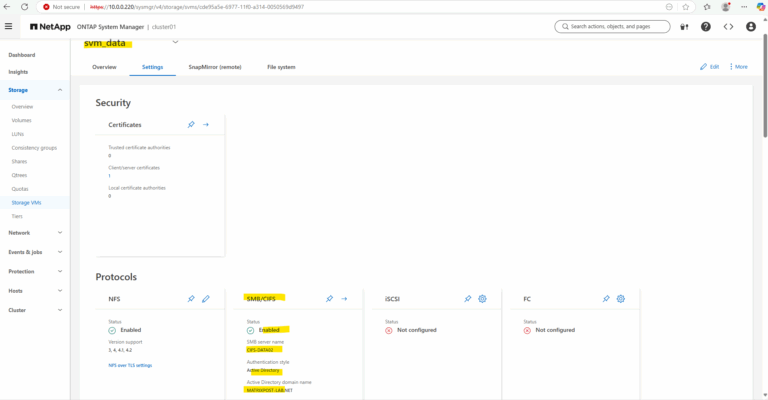Open the File system tab
The width and height of the screenshot is (768, 400).
coord(281,67)
